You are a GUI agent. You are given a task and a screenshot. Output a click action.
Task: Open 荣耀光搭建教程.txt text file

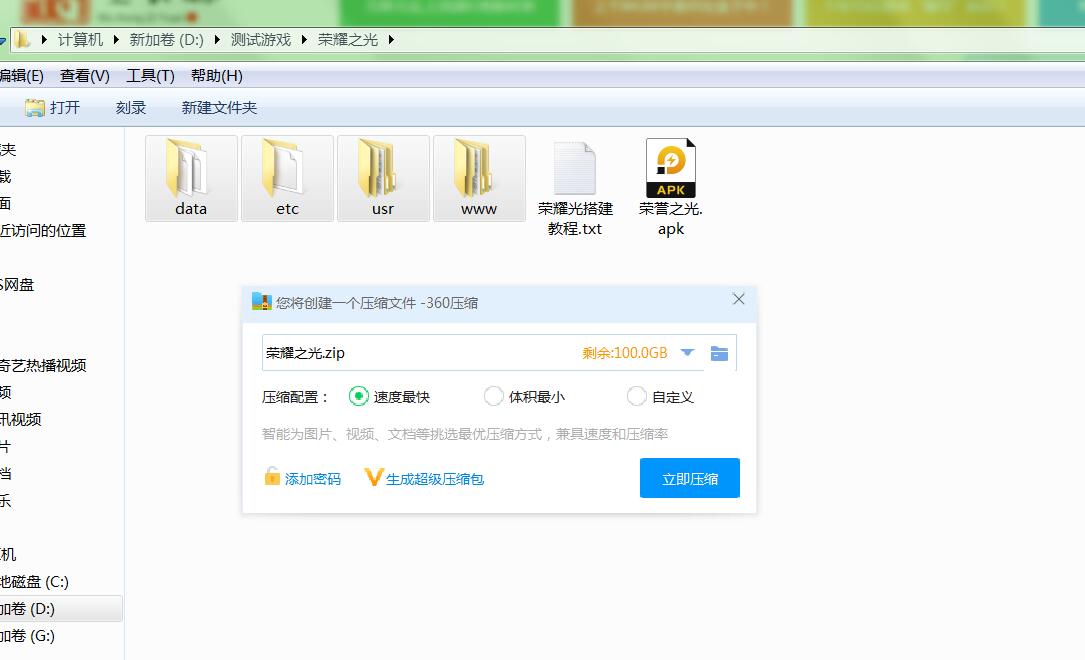click(x=575, y=170)
